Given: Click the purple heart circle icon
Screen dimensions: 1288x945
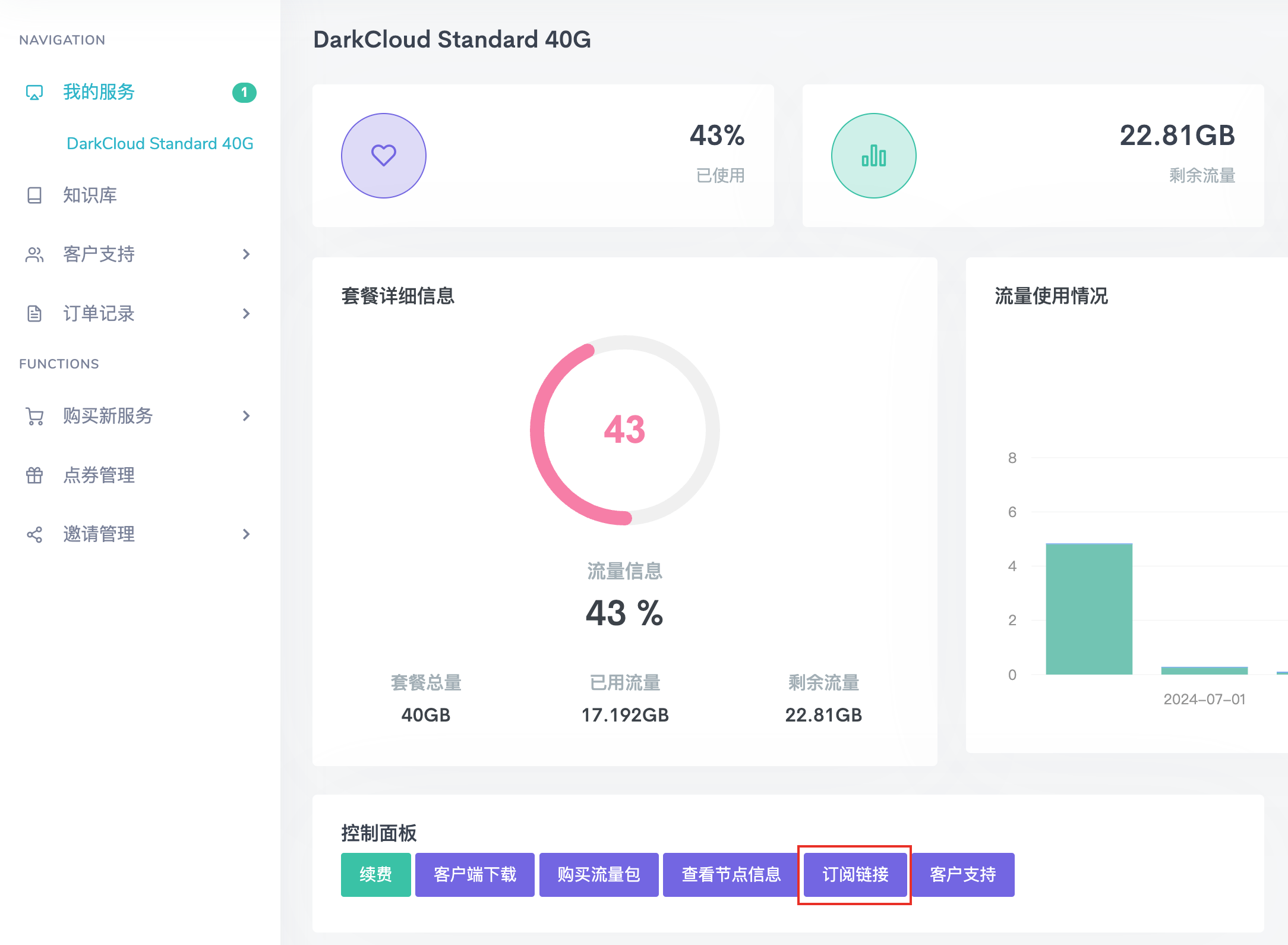Looking at the screenshot, I should [384, 156].
